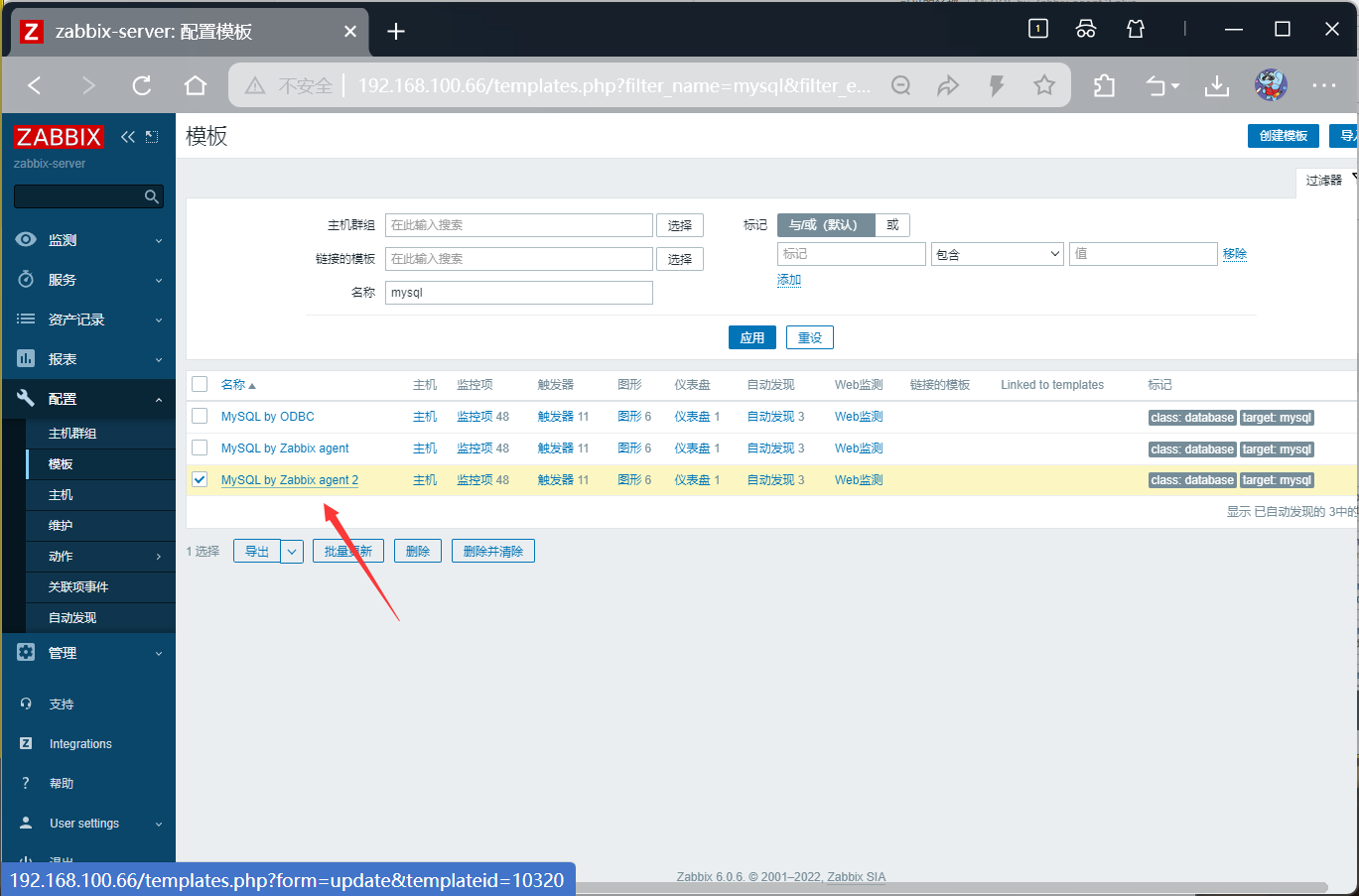This screenshot has height=896, width=1359.
Task: Click the 创建模板 button
Action: (x=1283, y=136)
